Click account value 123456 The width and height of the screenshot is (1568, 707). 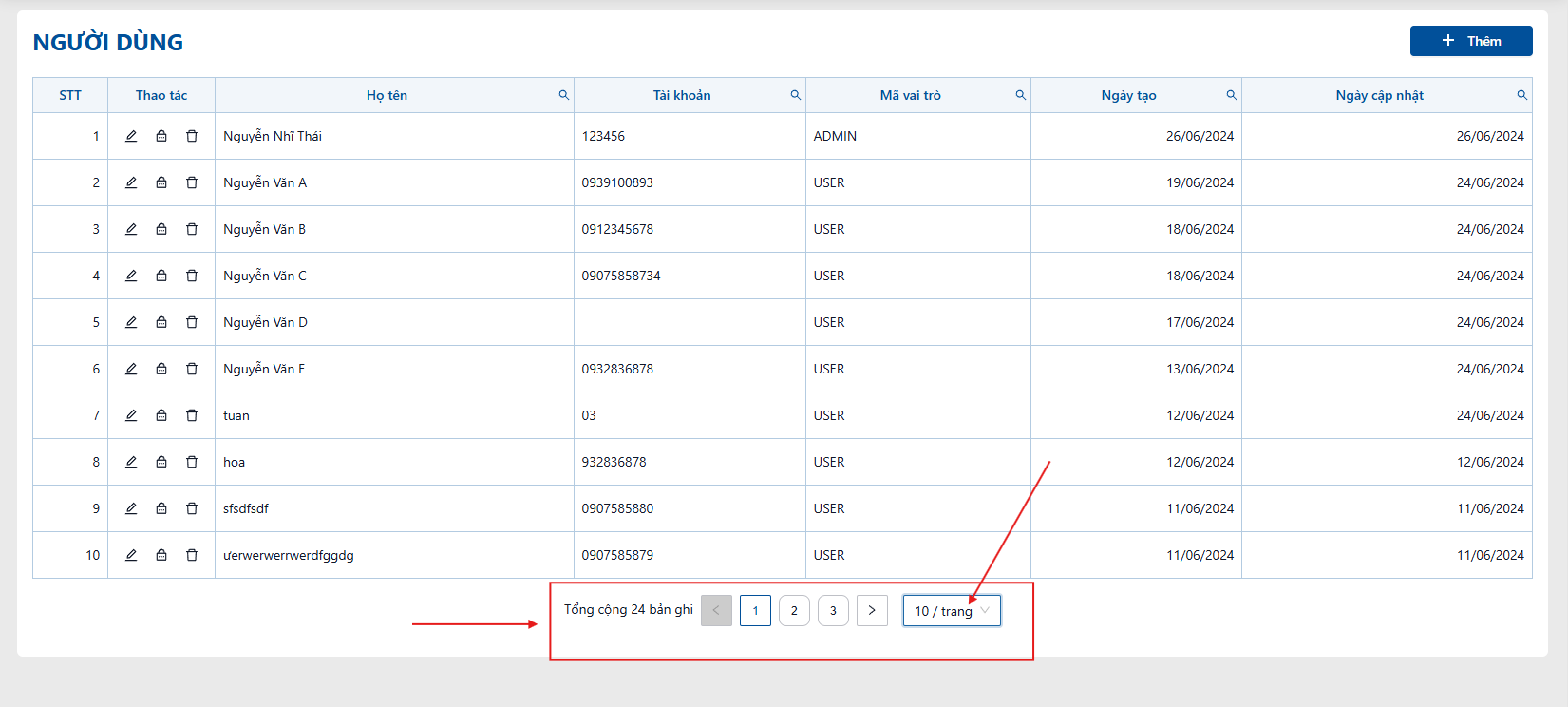603,136
